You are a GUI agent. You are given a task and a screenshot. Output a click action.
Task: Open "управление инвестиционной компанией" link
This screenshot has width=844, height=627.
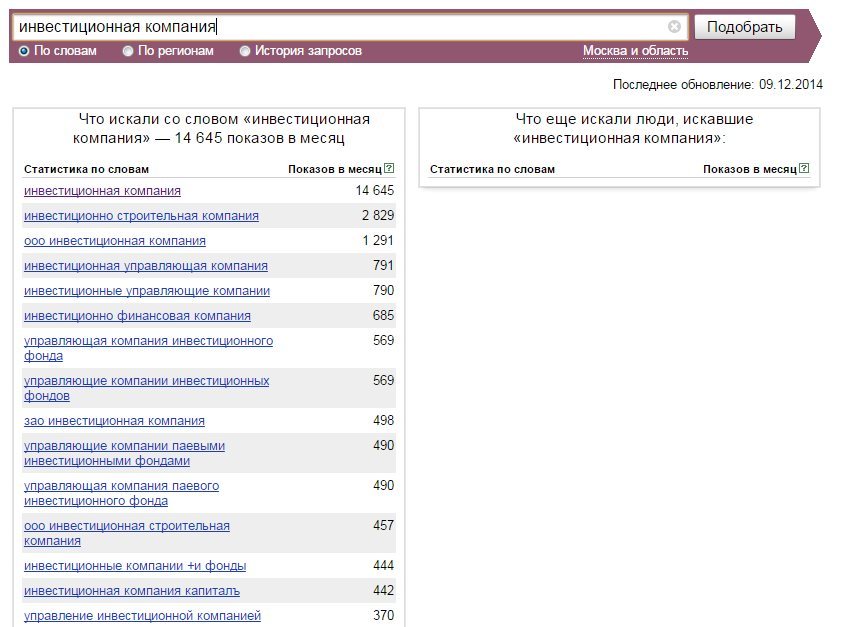coord(142,616)
